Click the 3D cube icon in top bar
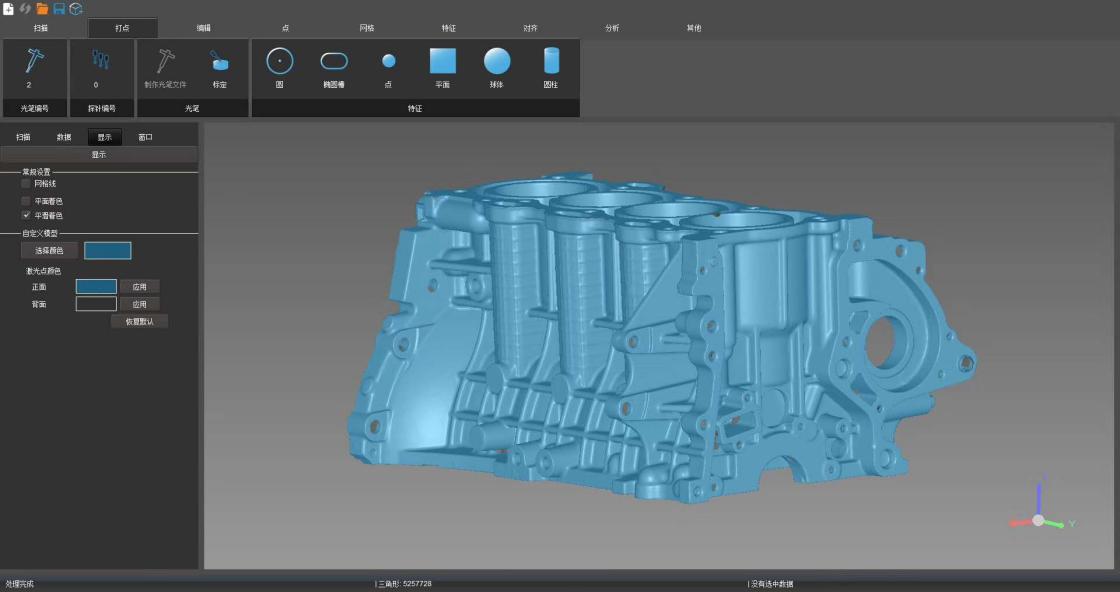 (x=76, y=8)
